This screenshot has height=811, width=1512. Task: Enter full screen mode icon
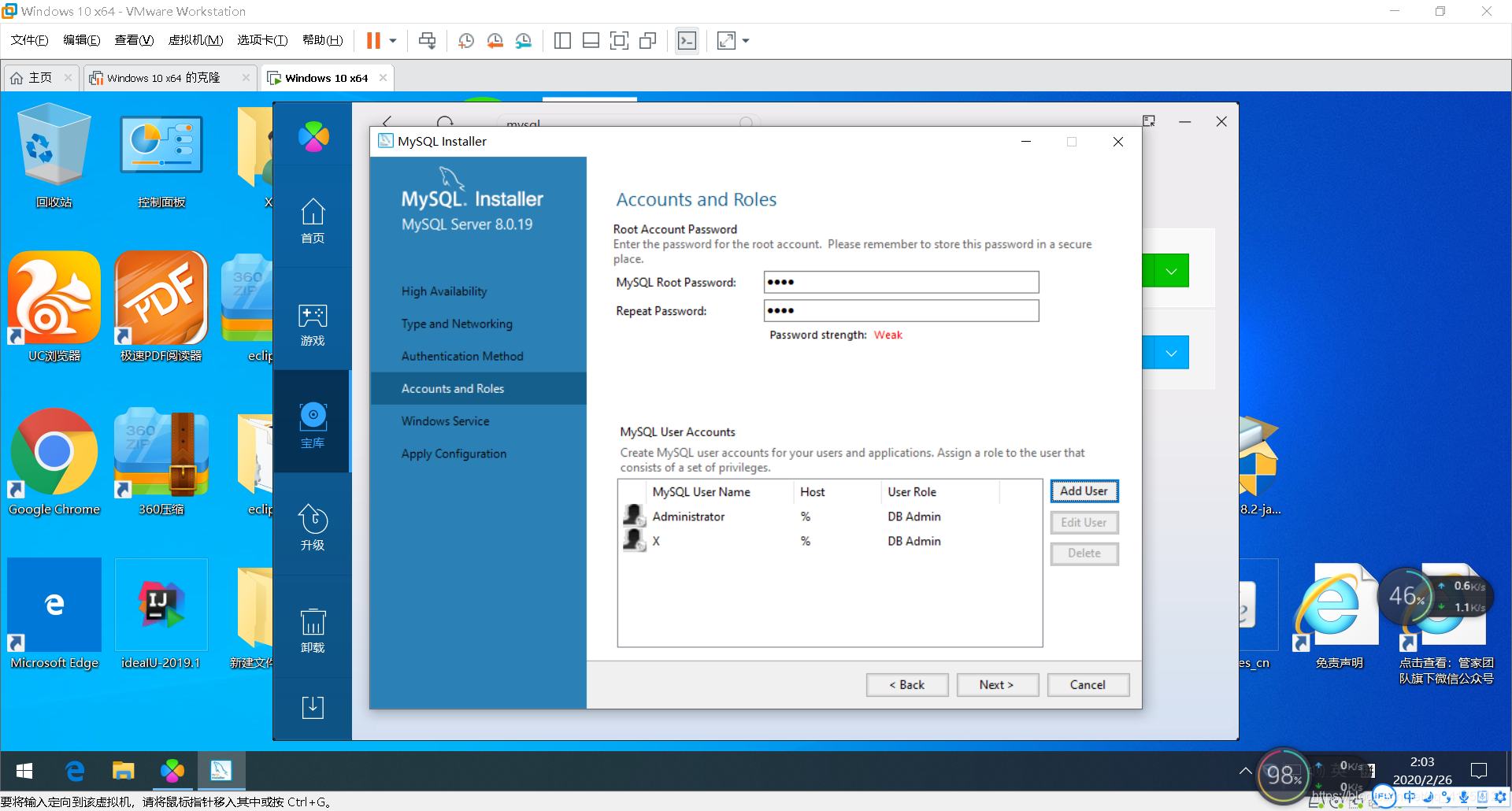point(620,41)
